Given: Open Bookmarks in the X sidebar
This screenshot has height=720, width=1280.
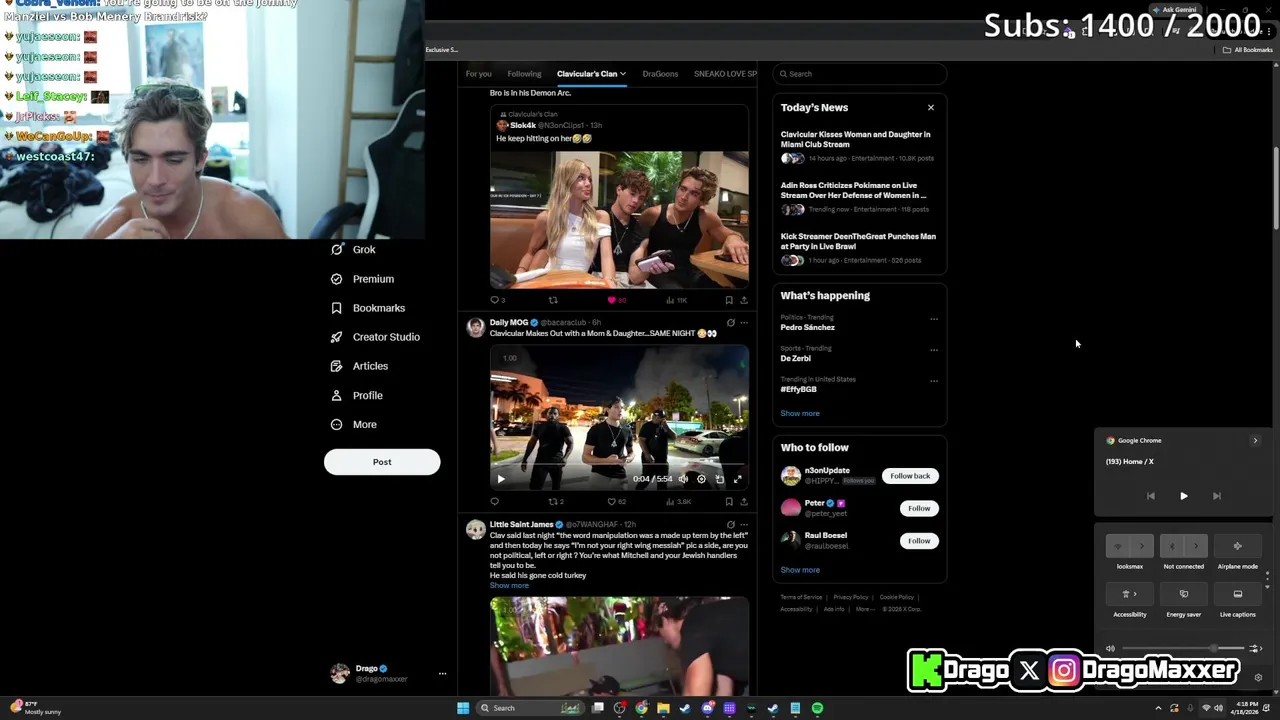Looking at the screenshot, I should [x=367, y=308].
